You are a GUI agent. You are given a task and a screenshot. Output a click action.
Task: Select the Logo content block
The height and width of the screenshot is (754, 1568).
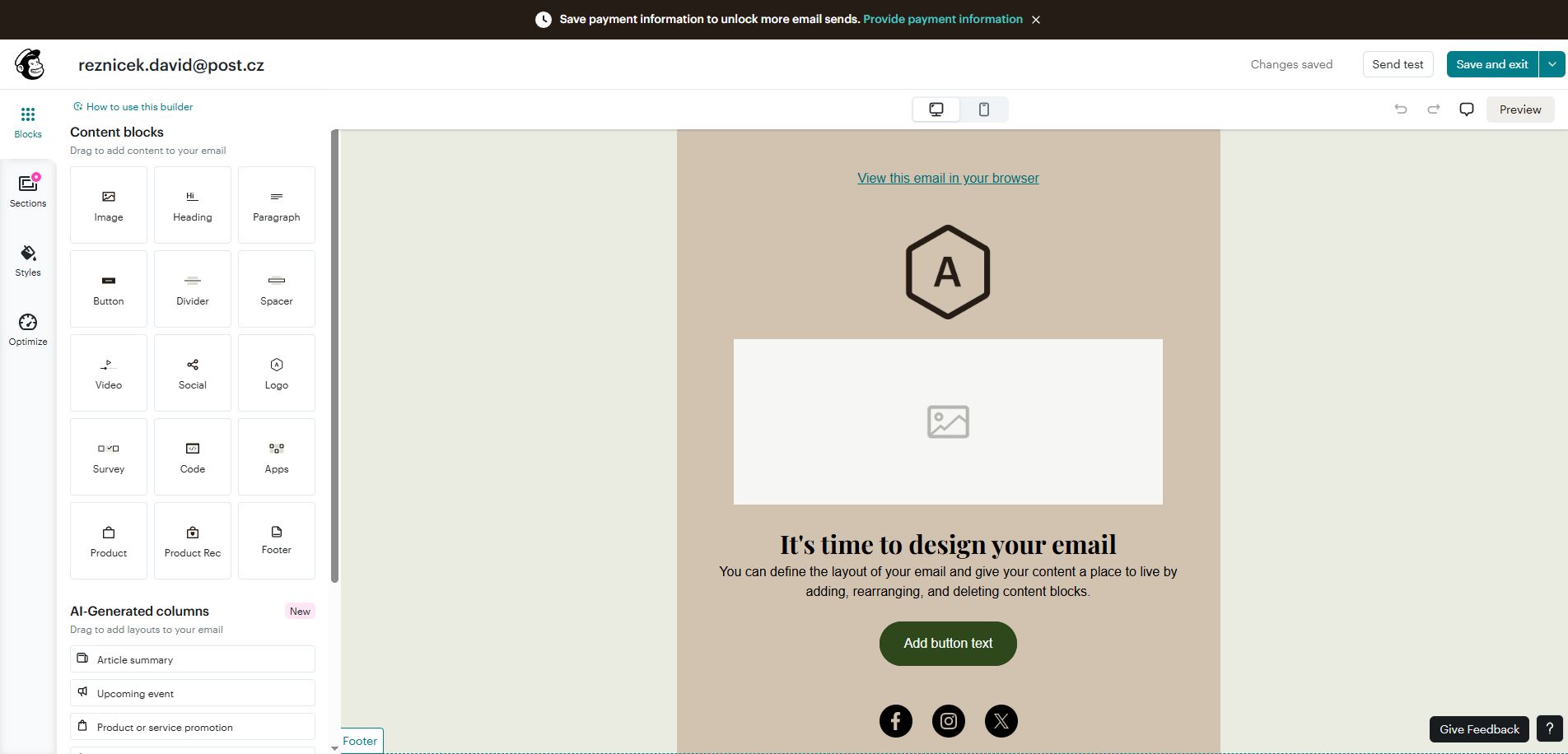[277, 373]
